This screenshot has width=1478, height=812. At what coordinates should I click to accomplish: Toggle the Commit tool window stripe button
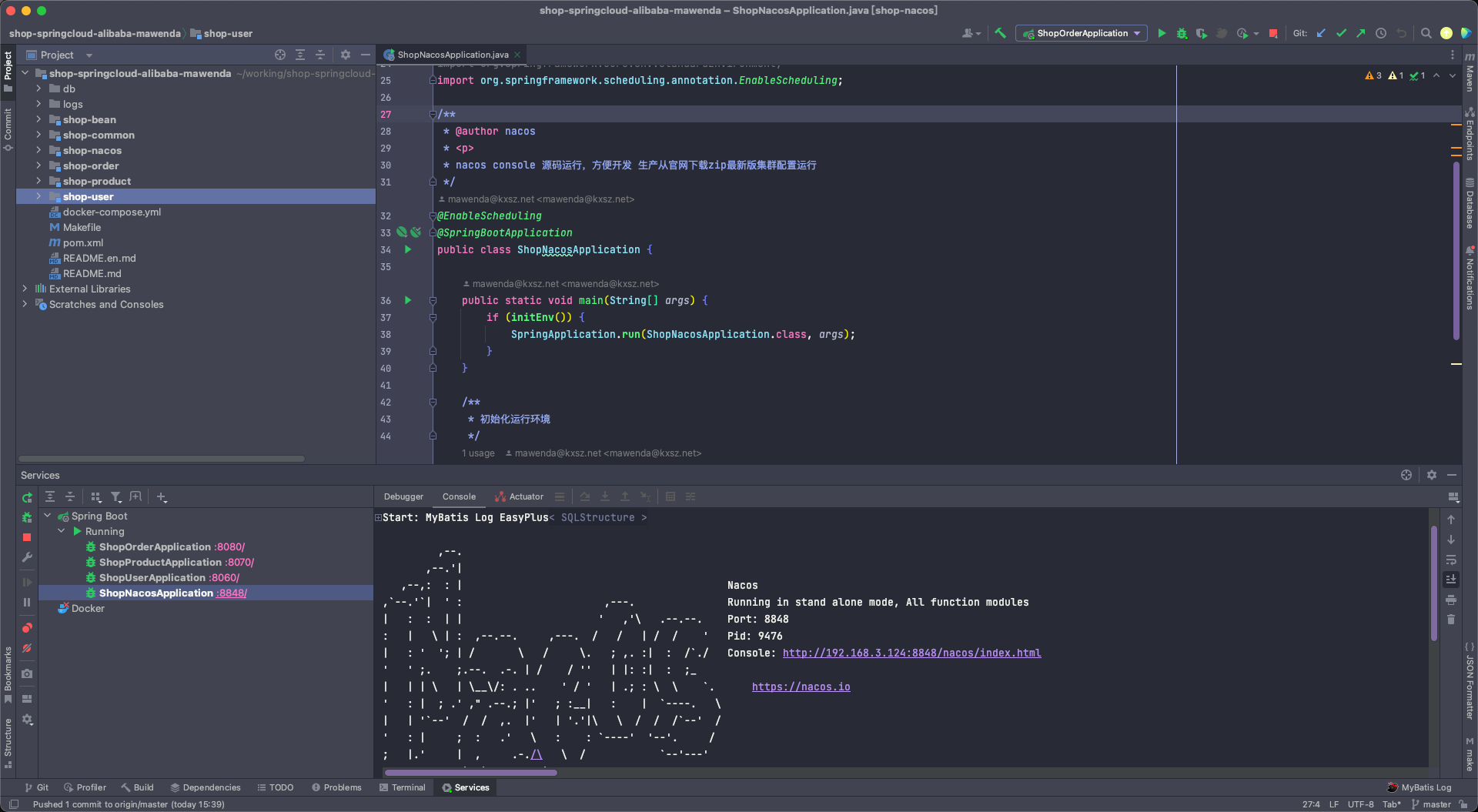click(x=8, y=129)
